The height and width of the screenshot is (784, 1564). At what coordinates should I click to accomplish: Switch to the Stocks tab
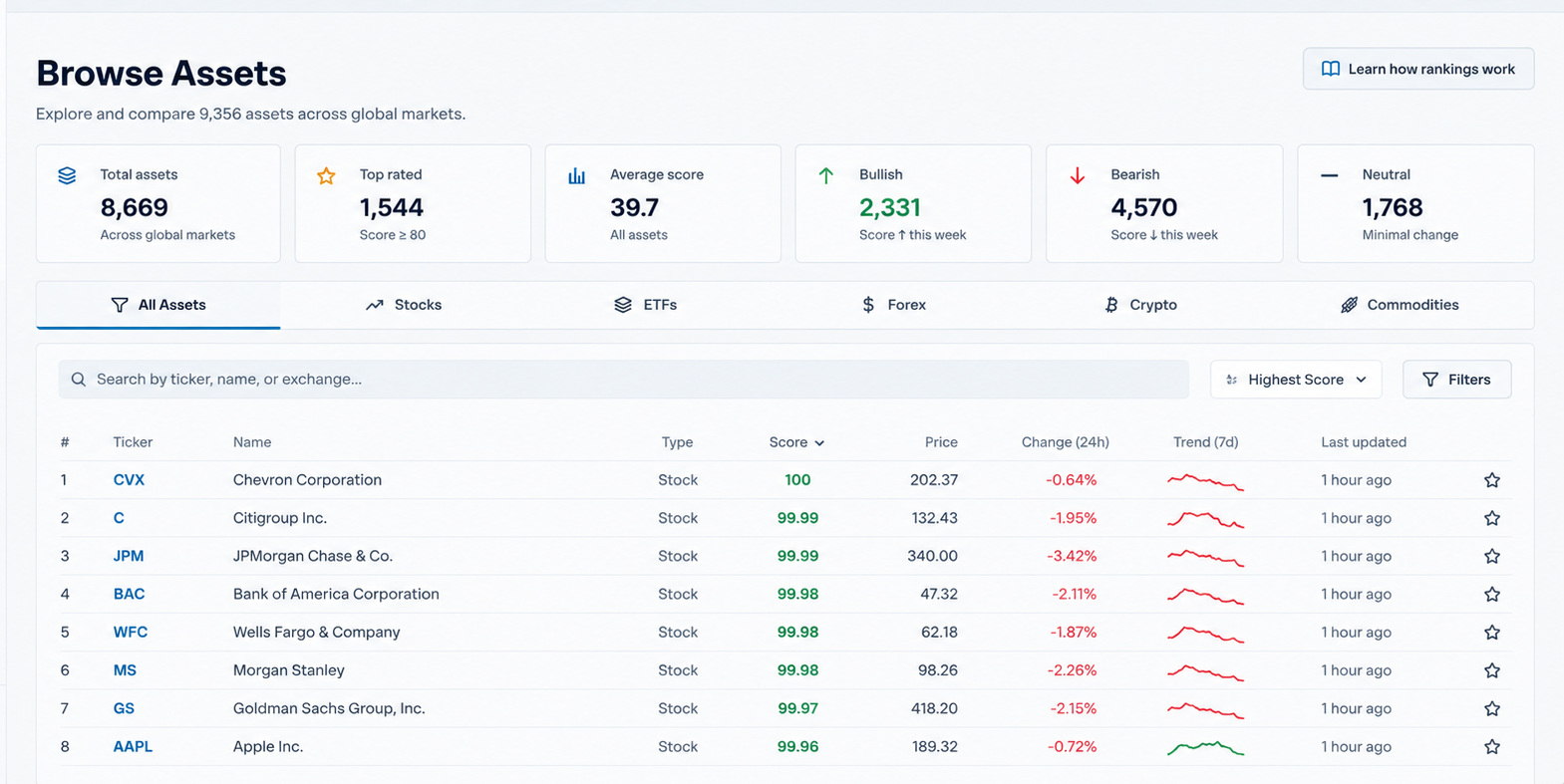point(404,305)
